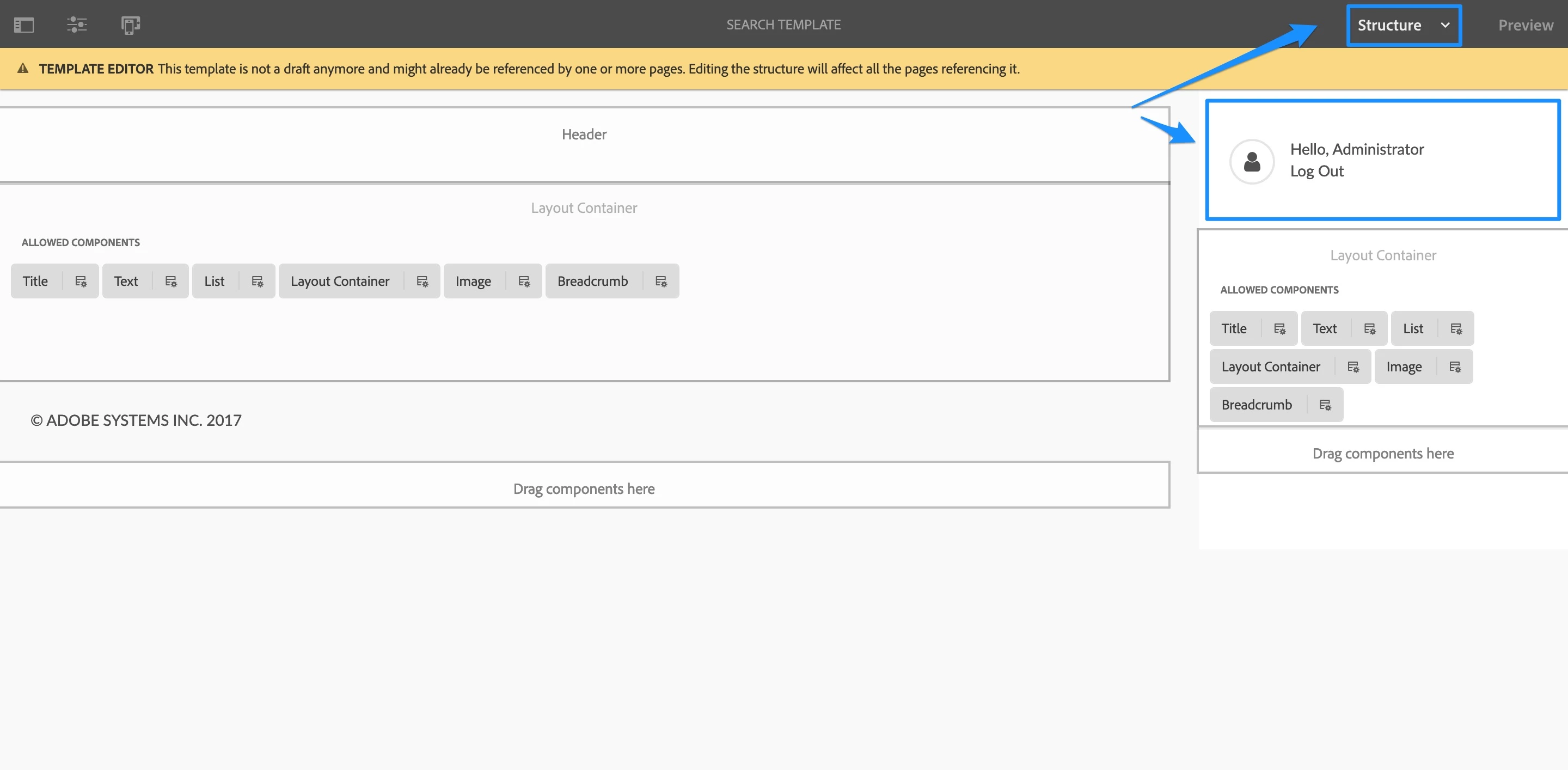Open the emulator device icon
The width and height of the screenshot is (1568, 770).
(x=130, y=25)
